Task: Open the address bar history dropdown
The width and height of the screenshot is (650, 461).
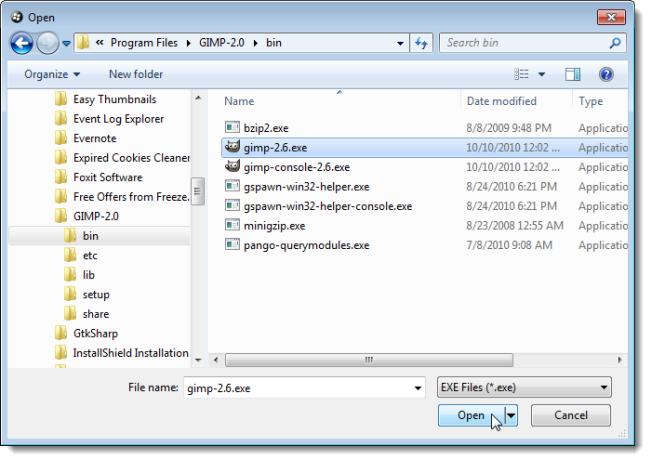Action: coord(400,43)
